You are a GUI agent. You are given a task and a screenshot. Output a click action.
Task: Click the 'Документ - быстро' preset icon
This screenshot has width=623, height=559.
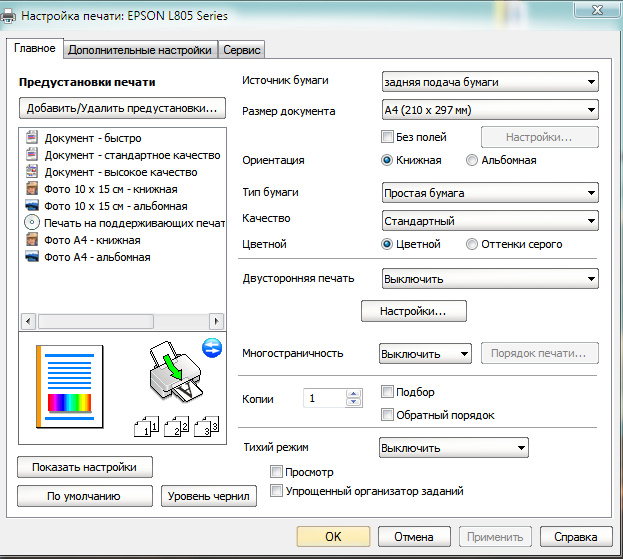(x=31, y=138)
